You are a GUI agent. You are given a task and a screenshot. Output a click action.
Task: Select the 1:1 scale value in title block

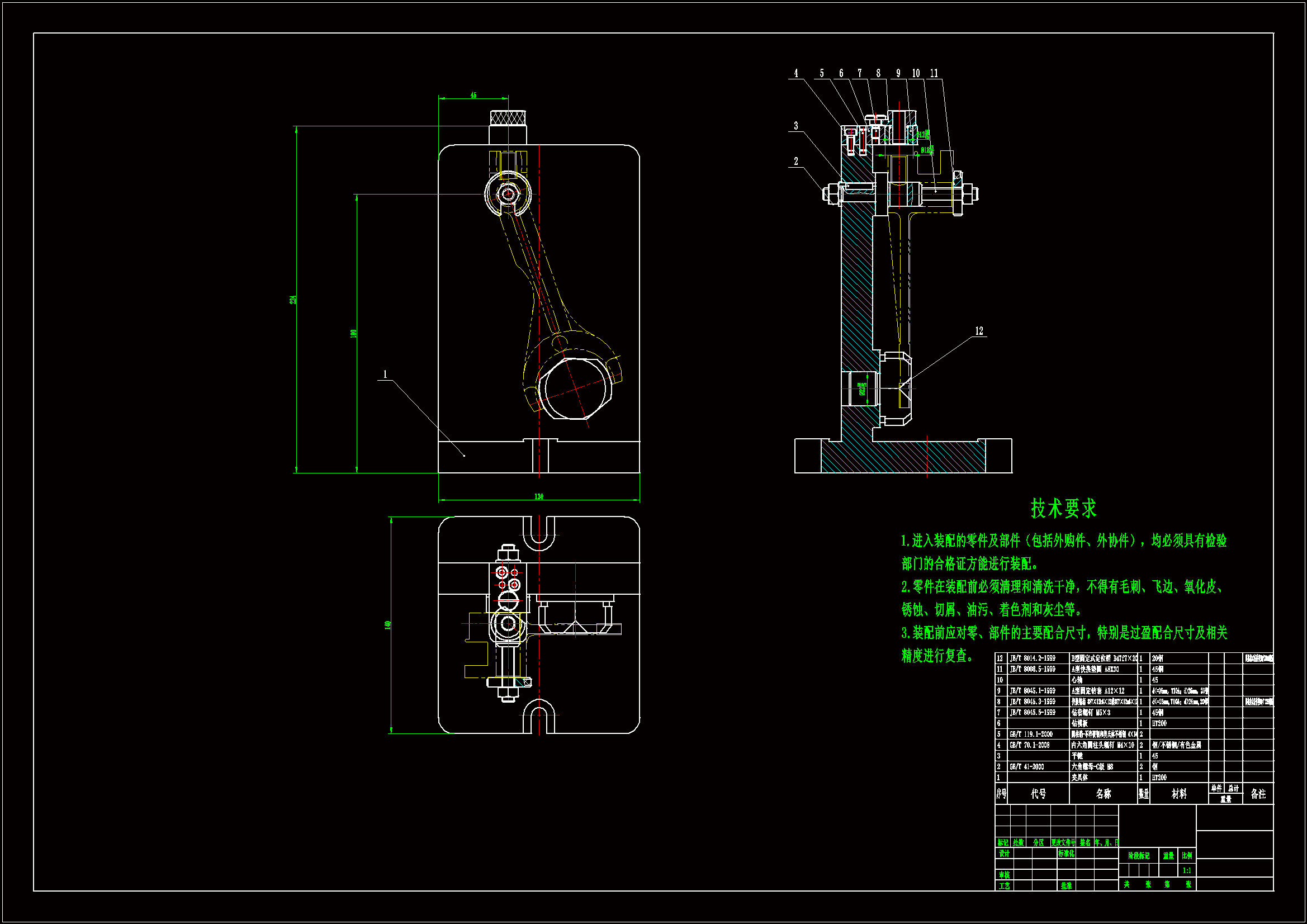pyautogui.click(x=1187, y=870)
